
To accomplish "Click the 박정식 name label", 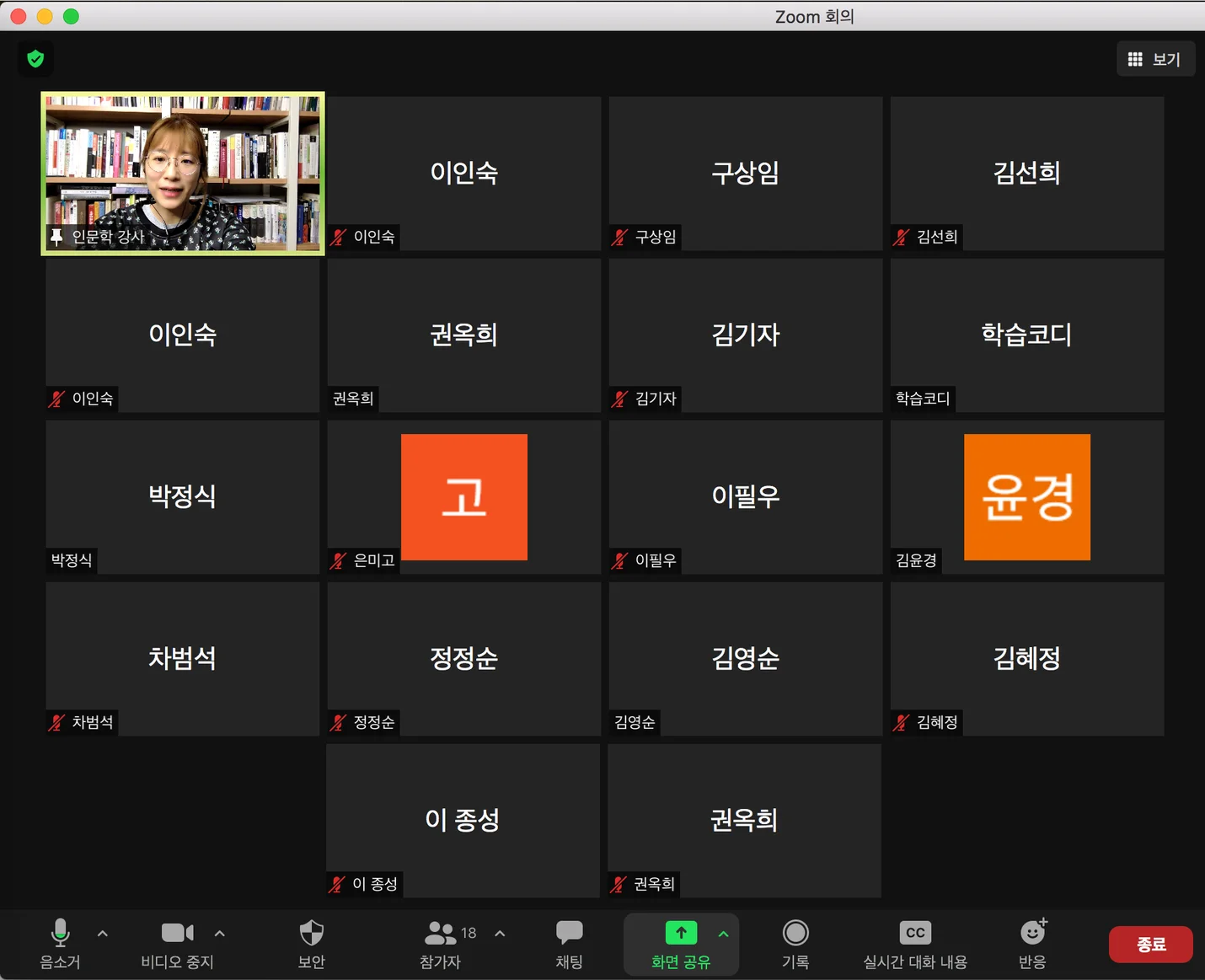I will point(72,560).
